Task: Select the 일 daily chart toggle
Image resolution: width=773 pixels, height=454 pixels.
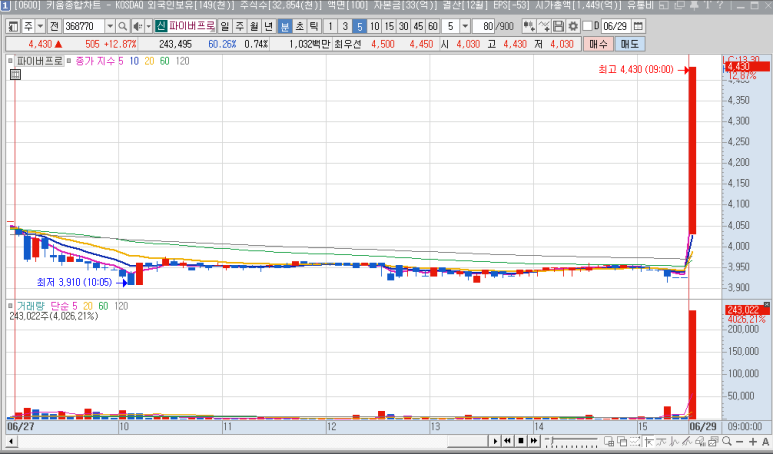Action: click(x=224, y=26)
